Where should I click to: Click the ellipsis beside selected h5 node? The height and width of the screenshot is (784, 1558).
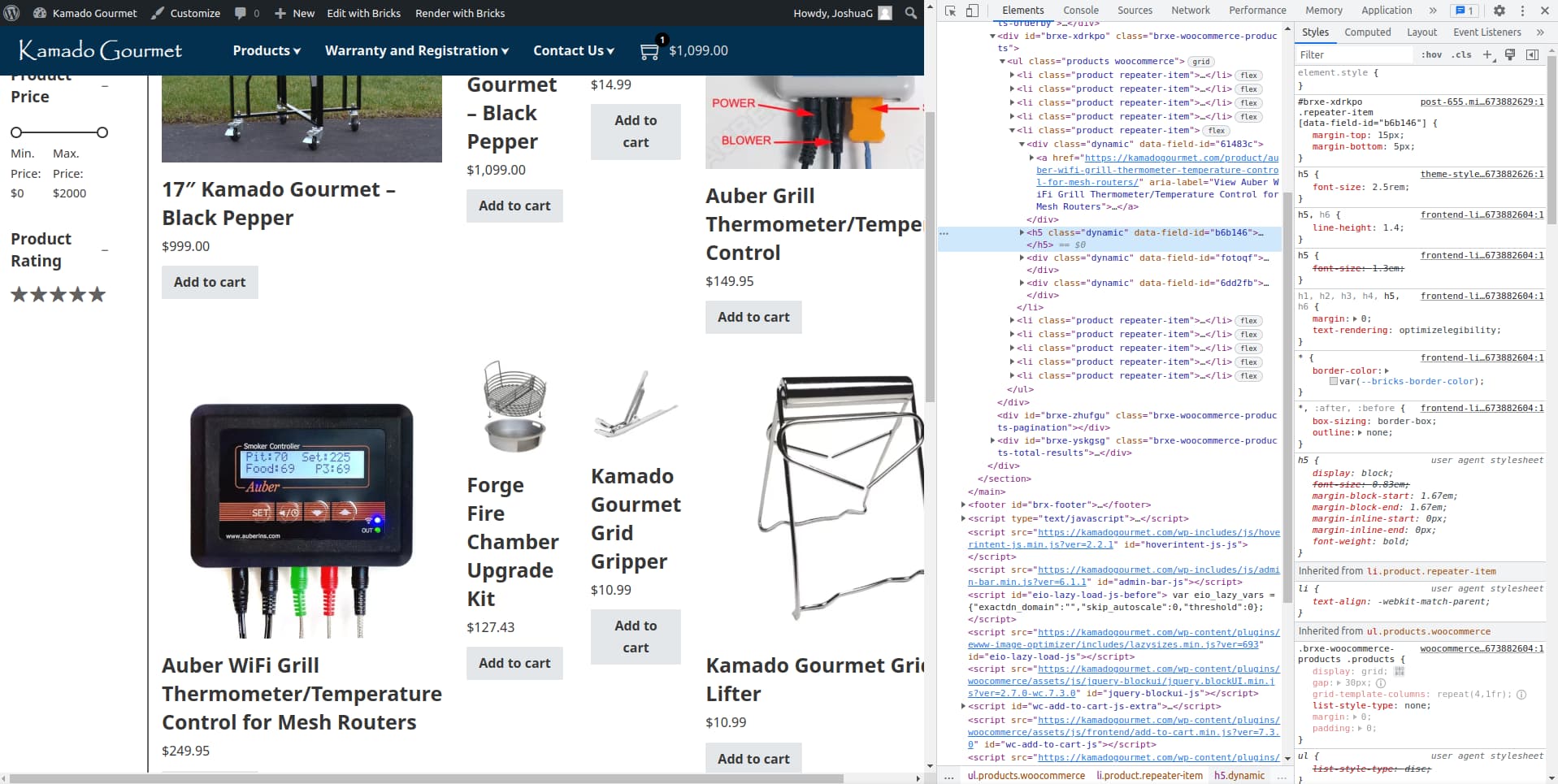click(944, 233)
